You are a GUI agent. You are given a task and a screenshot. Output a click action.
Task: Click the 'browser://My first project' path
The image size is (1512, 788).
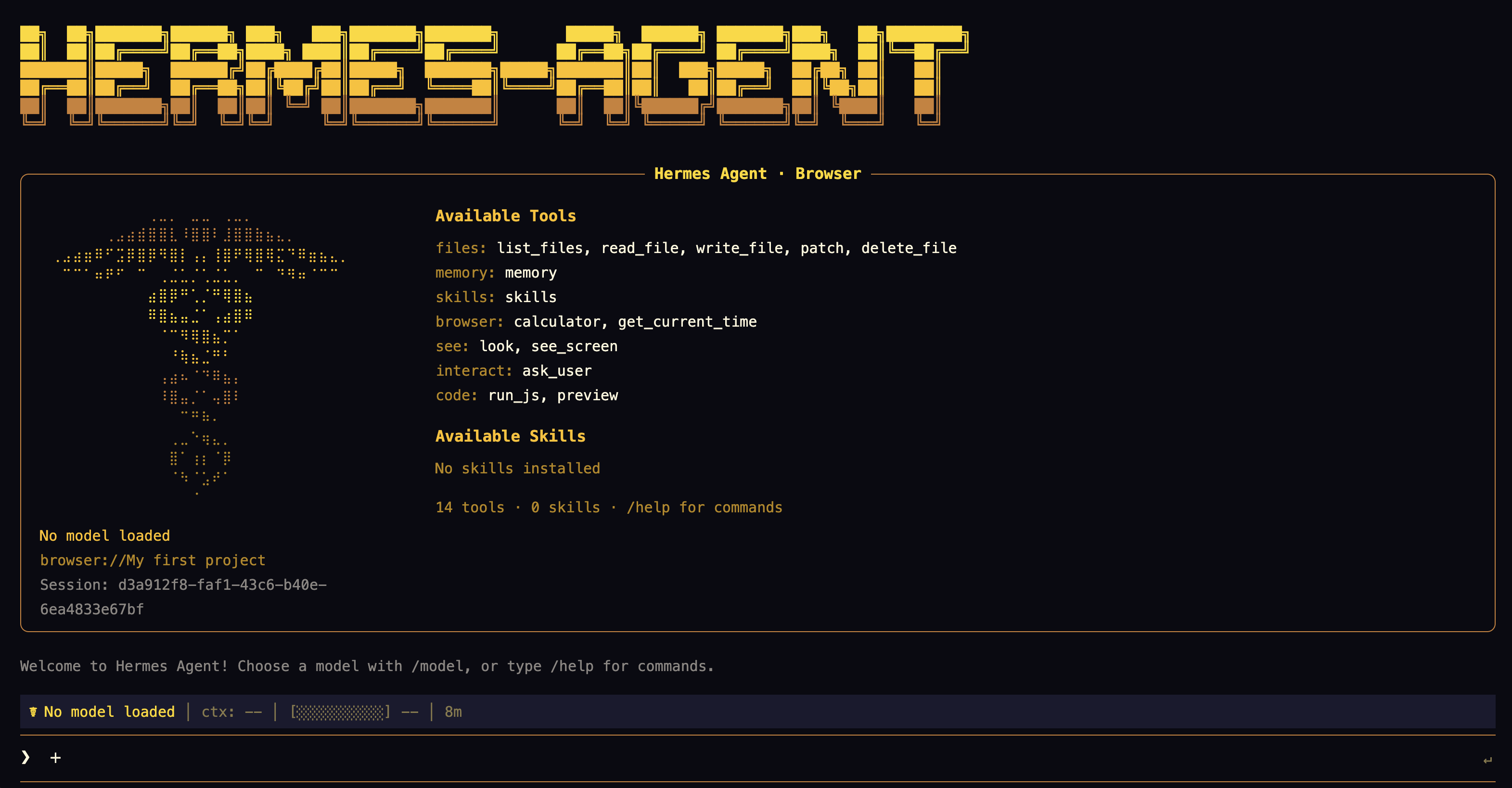point(153,560)
